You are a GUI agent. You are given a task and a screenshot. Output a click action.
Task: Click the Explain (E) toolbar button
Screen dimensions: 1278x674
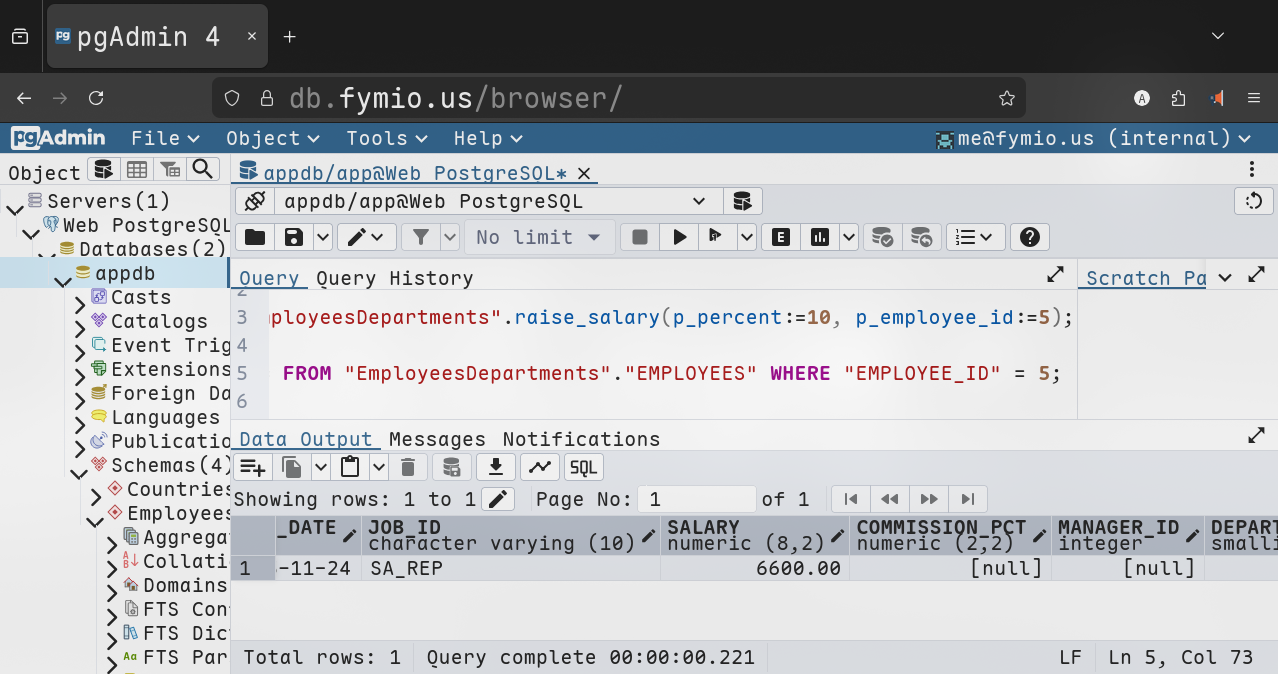(x=781, y=237)
